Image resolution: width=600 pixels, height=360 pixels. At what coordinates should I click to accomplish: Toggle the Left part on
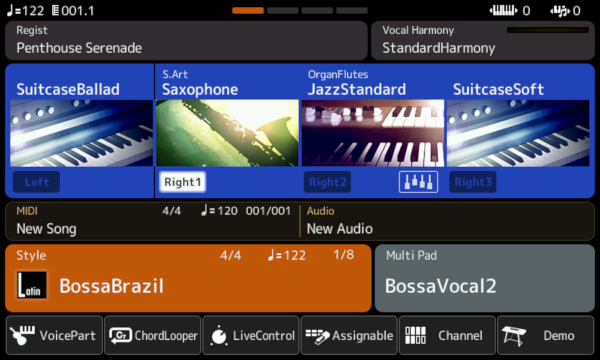point(36,182)
